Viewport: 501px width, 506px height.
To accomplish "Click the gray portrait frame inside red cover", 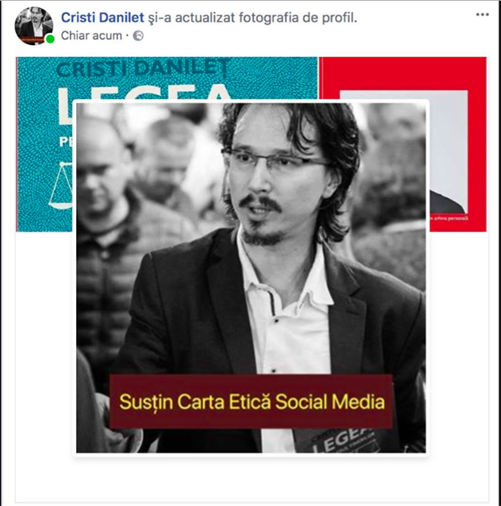I will (x=447, y=150).
